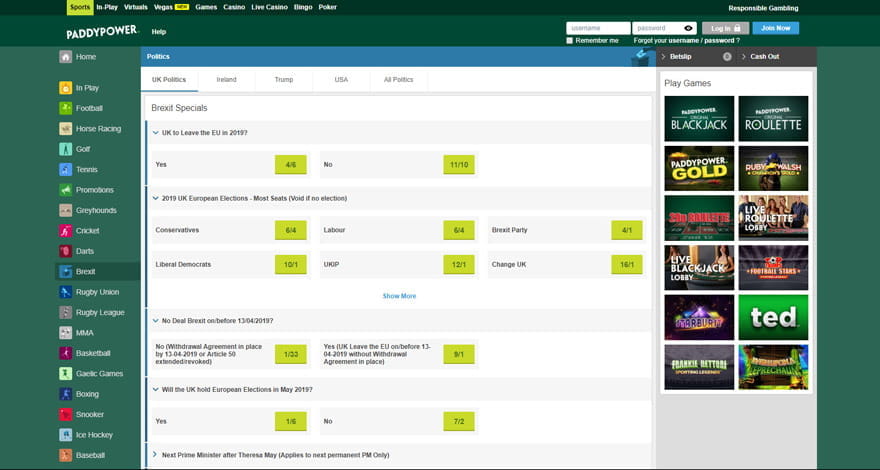
Task: Choose Change UK odds 16/1
Action: point(627,264)
